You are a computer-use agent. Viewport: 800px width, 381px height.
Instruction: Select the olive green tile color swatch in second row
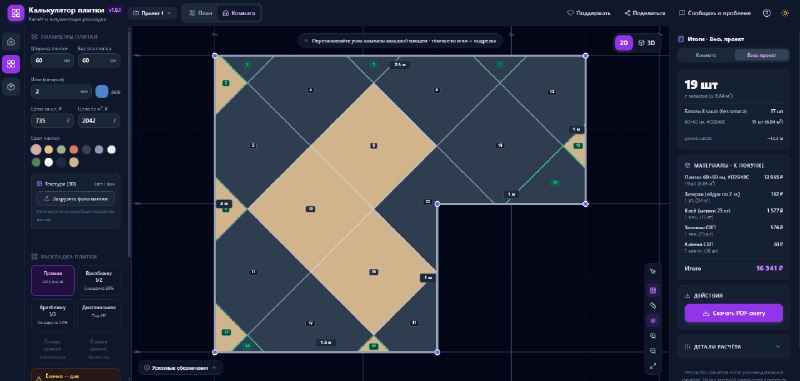click(x=36, y=162)
